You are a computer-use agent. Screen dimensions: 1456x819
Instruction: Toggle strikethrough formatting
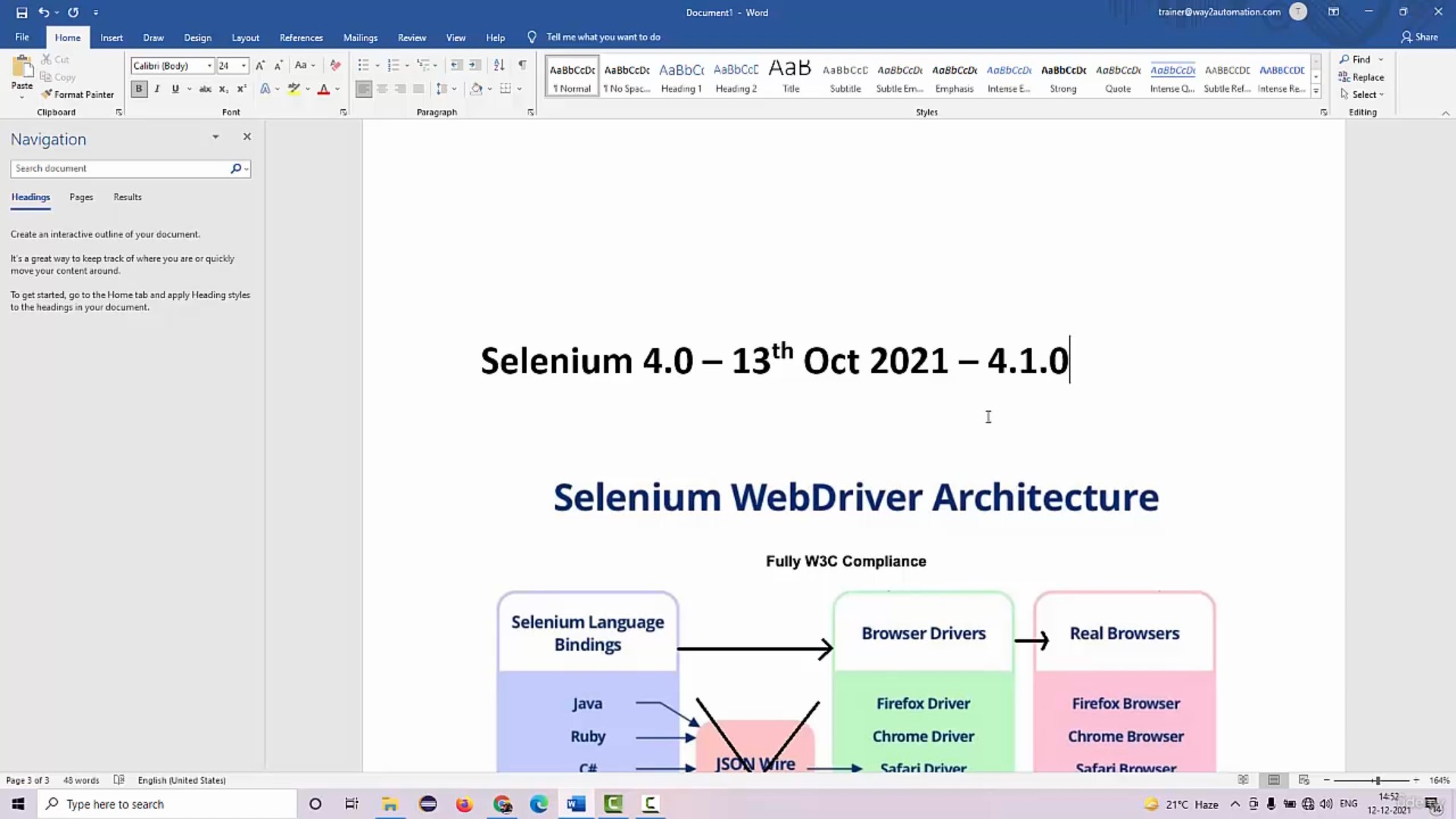point(205,89)
